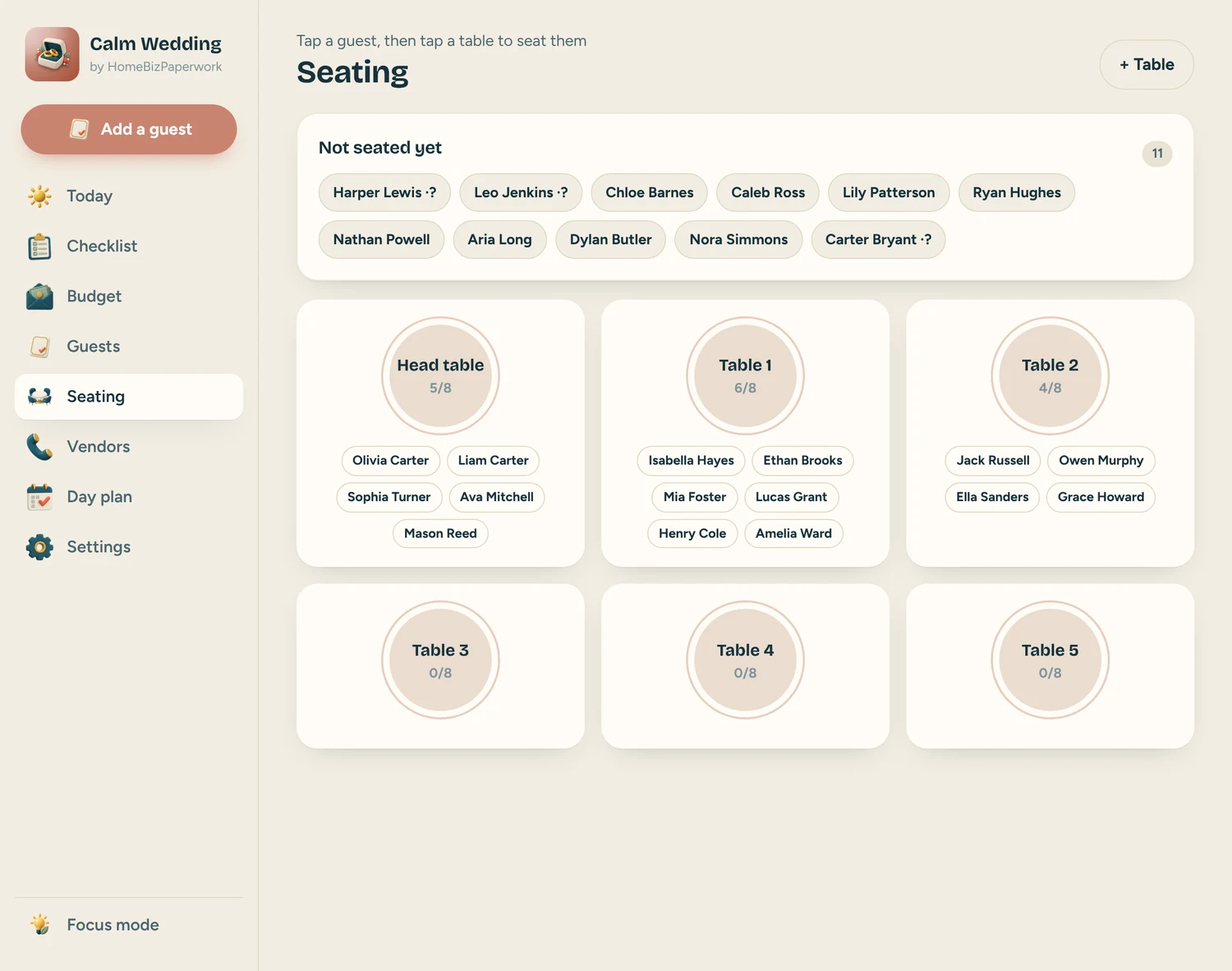
Task: Select Nathan Powell chip
Action: tap(381, 239)
